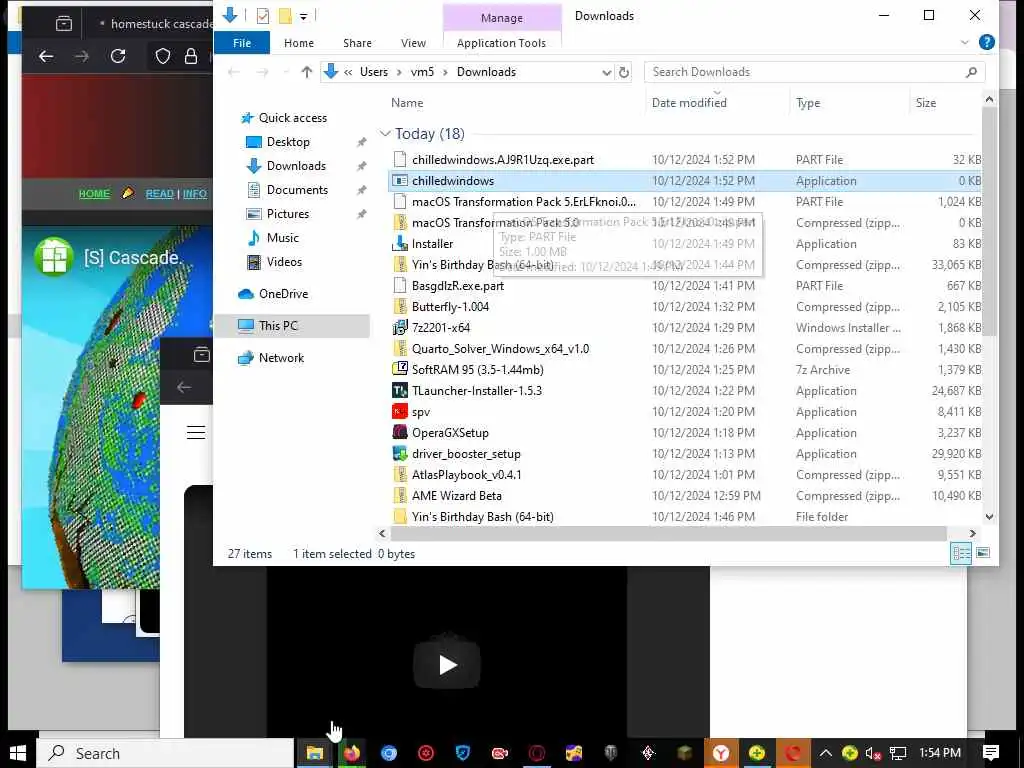Viewport: 1024px width, 768px height.
Task: Play the video in background browser
Action: pyautogui.click(x=447, y=665)
